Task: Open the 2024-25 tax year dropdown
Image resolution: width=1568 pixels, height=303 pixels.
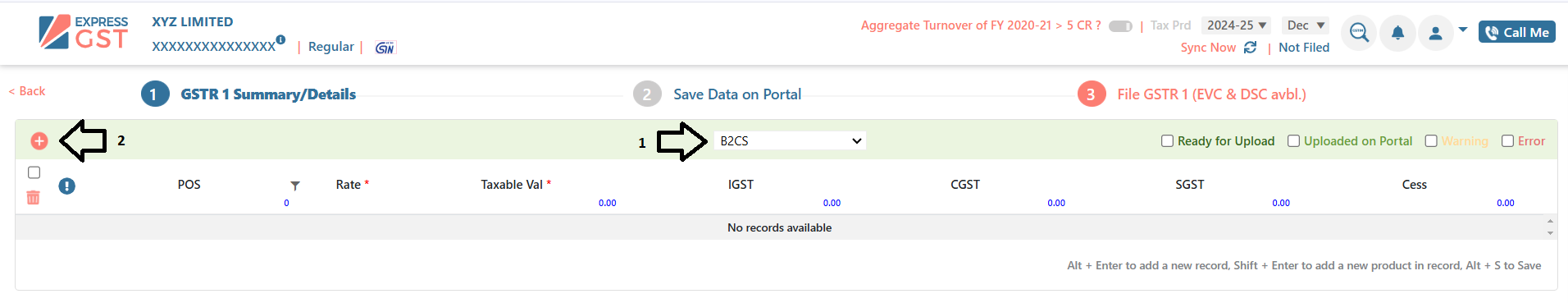Action: (x=1236, y=25)
